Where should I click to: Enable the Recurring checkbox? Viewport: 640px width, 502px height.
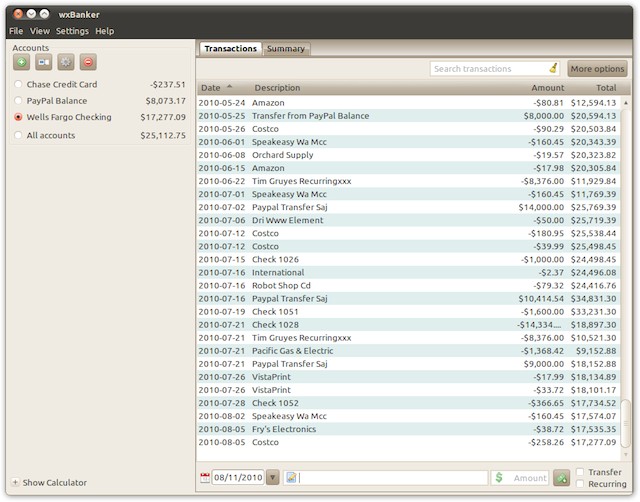(x=580, y=484)
